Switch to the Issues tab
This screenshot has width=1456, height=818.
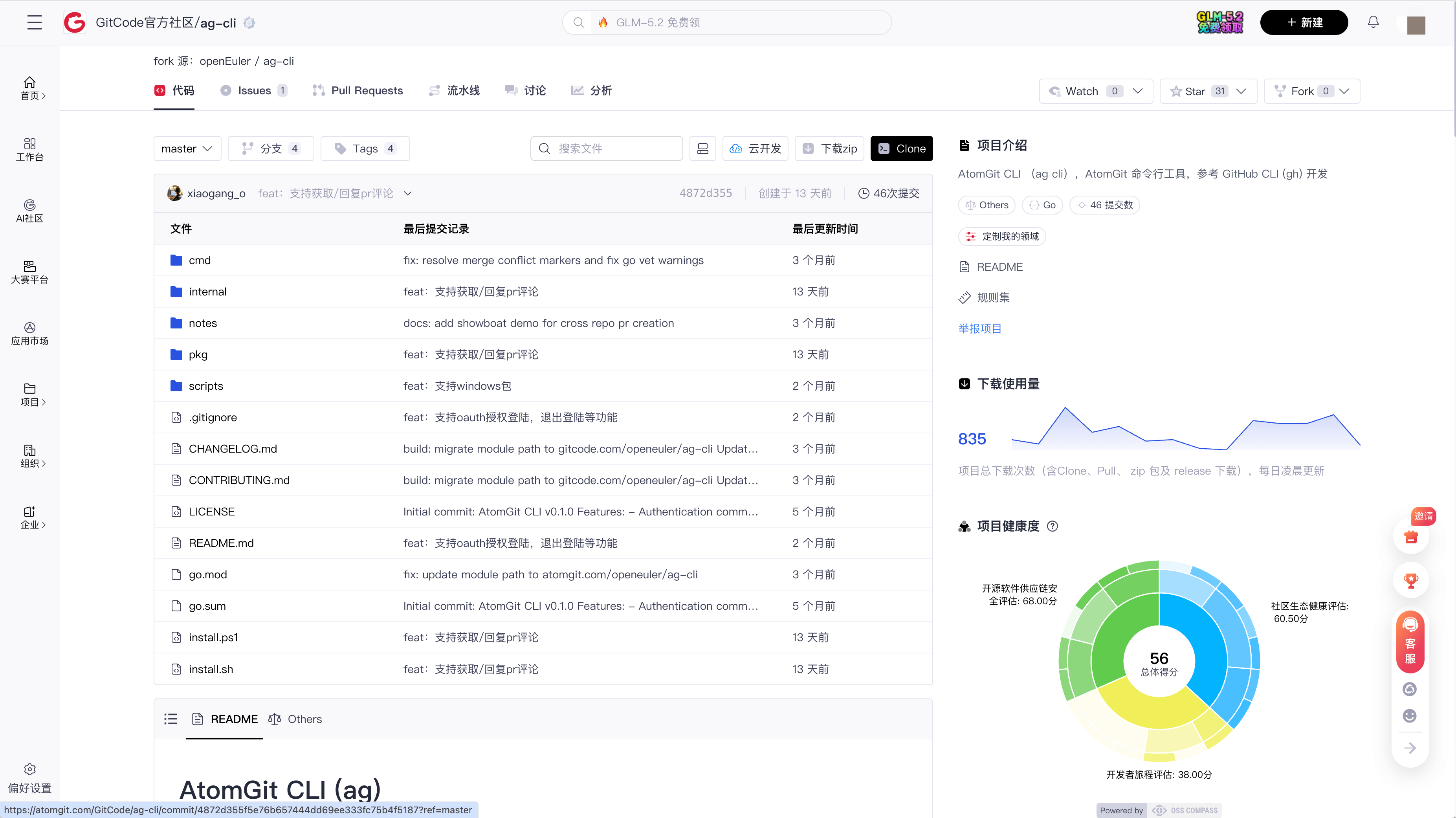tap(254, 90)
